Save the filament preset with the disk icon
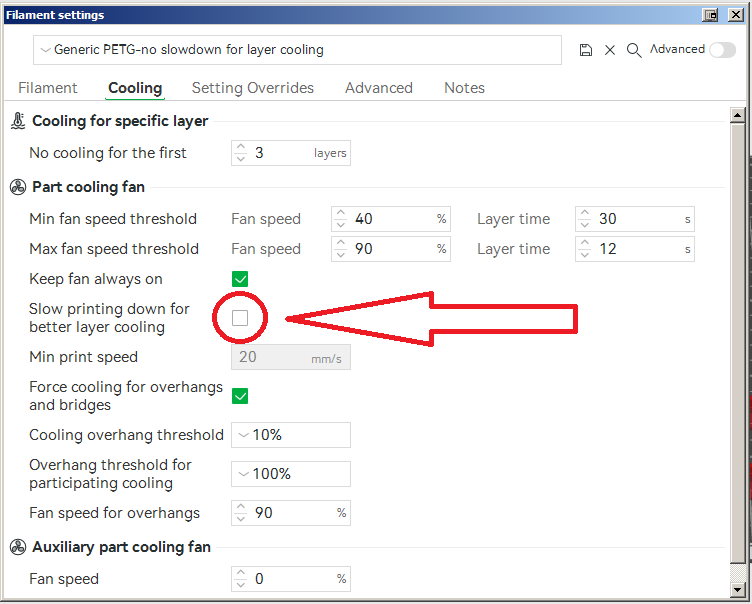The width and height of the screenshot is (752, 604). (586, 50)
